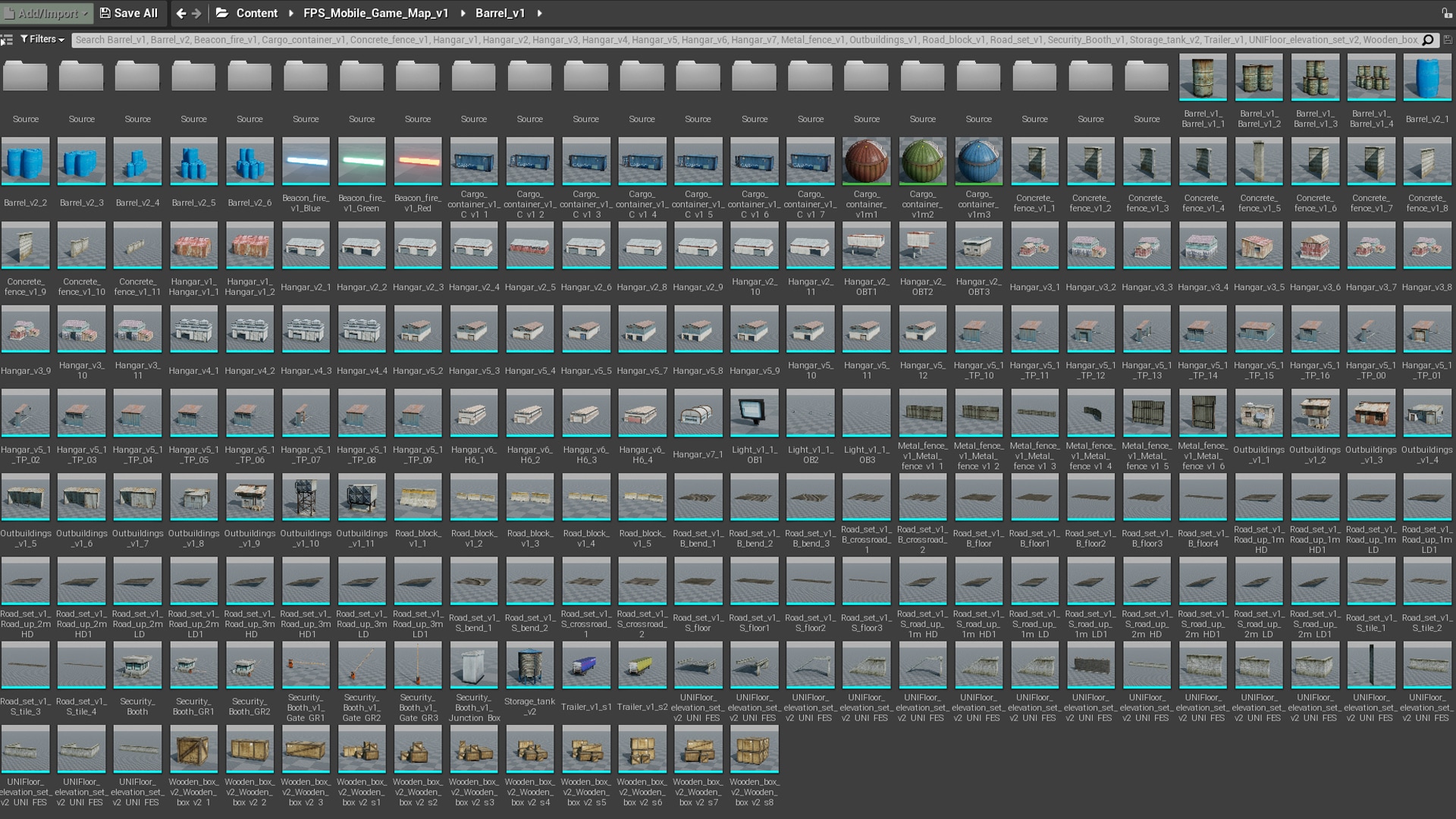Click the search magnifier icon

point(1428,39)
